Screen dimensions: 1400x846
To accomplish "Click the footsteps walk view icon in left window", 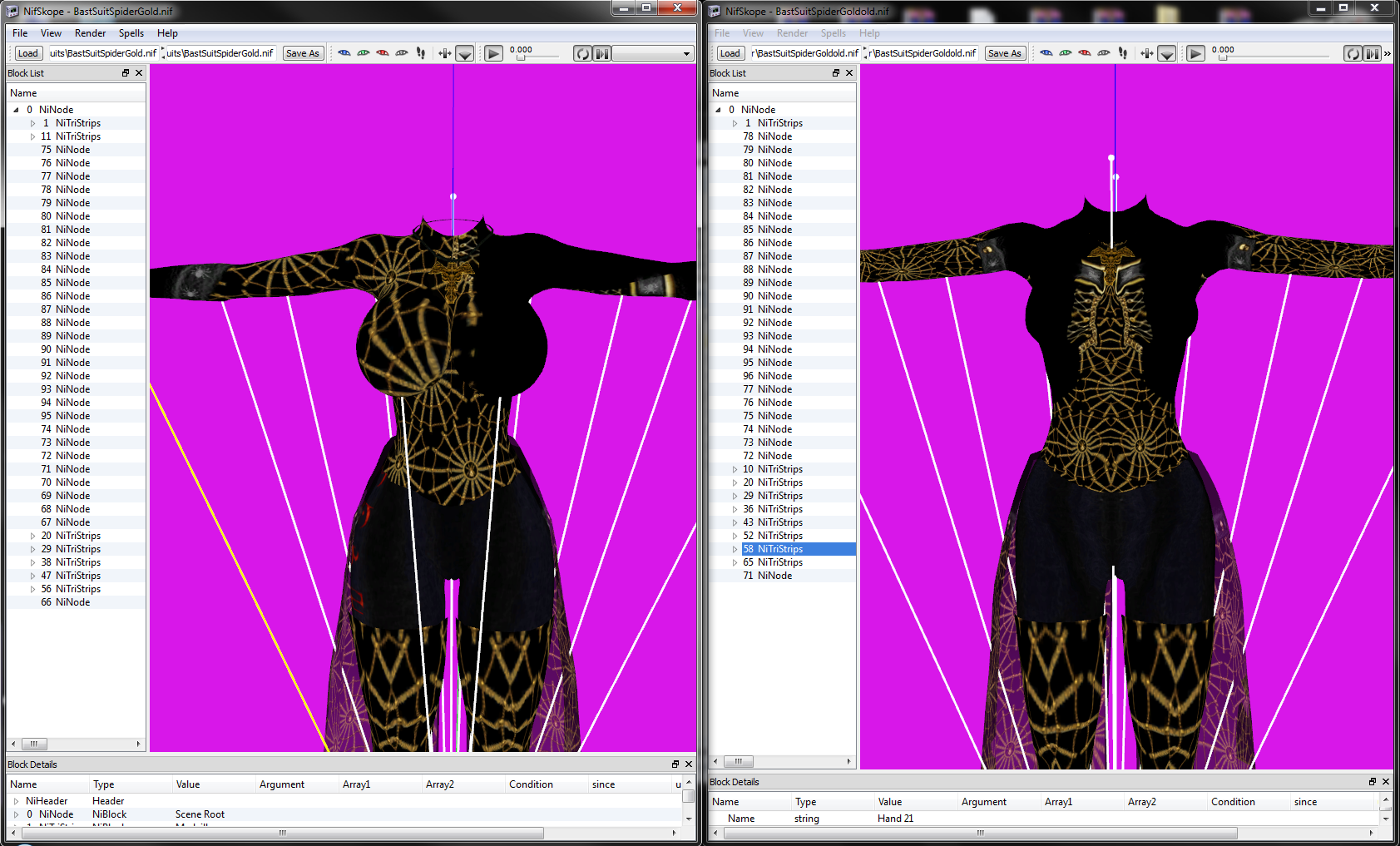I will (x=421, y=53).
